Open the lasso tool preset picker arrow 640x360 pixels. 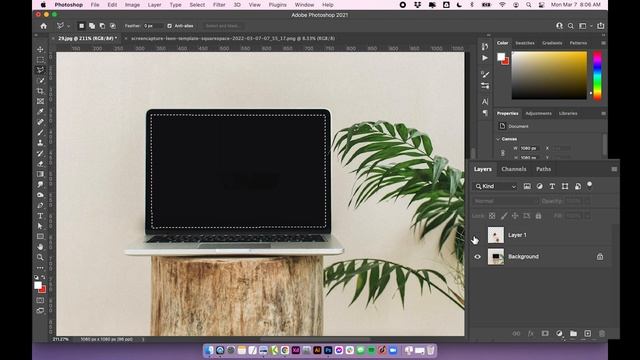(x=69, y=26)
